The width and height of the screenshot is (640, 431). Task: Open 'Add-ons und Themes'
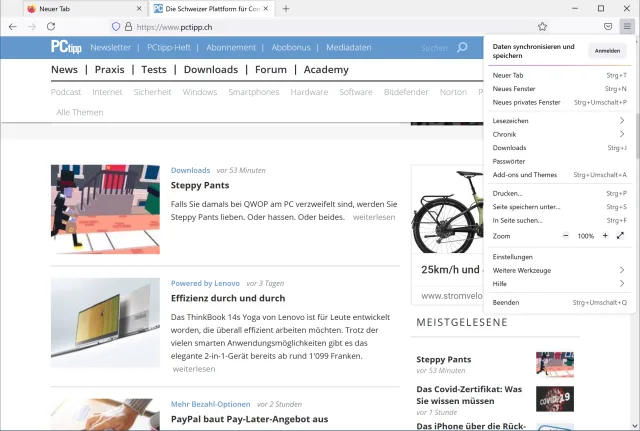pos(559,175)
